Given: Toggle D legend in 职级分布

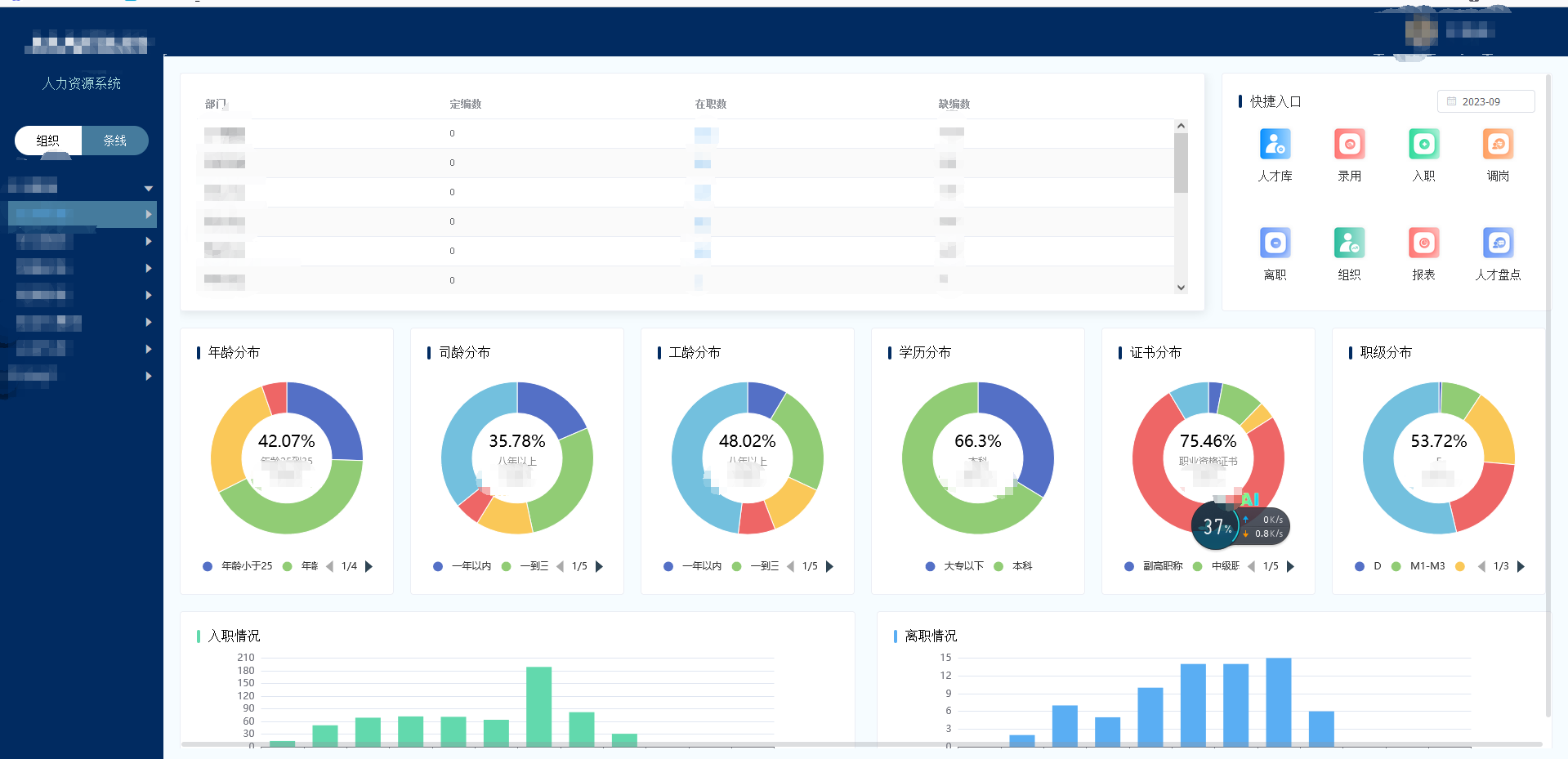Looking at the screenshot, I should pyautogui.click(x=1369, y=566).
